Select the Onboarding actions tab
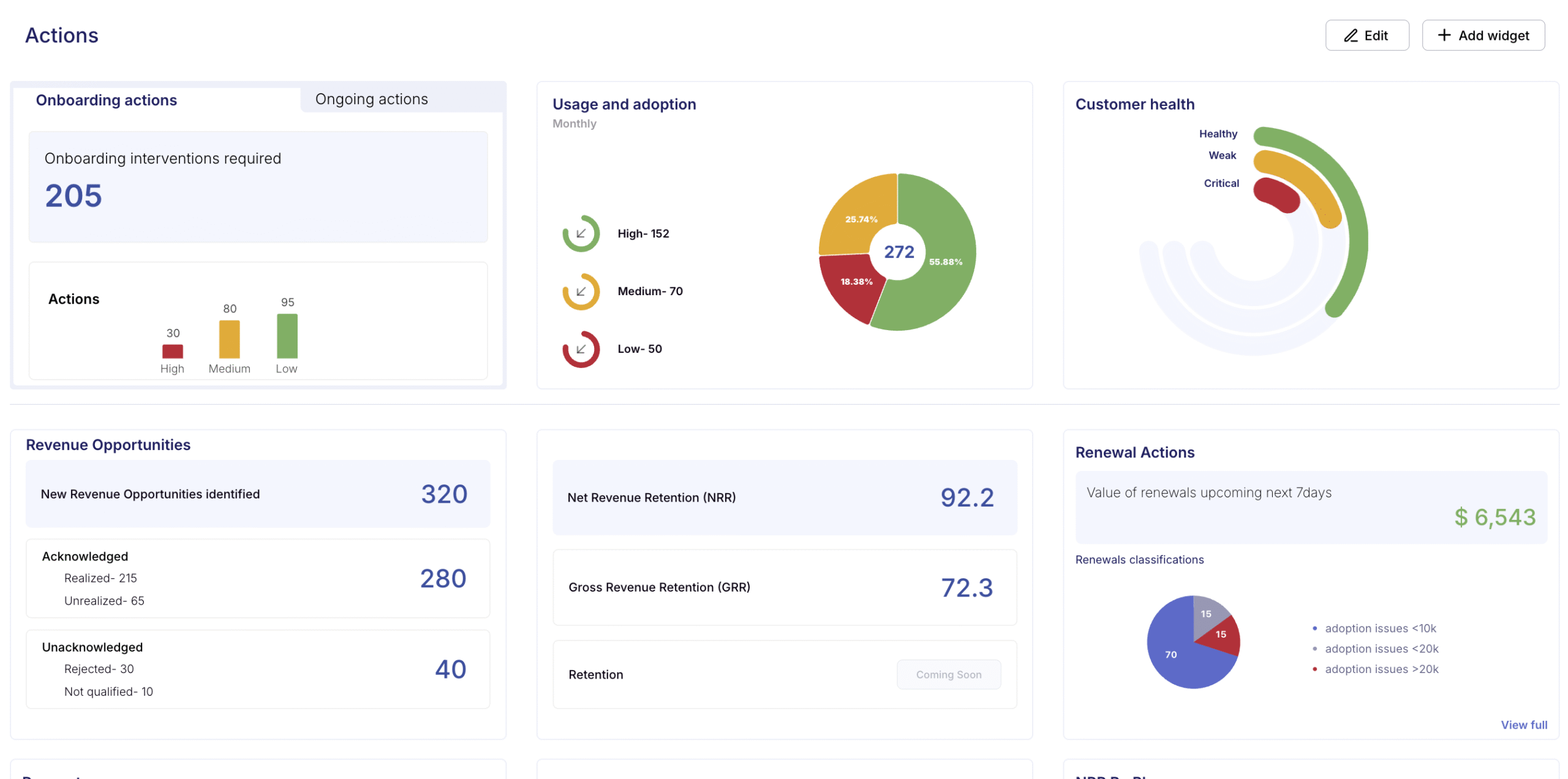The height and width of the screenshot is (779, 1568). (106, 100)
